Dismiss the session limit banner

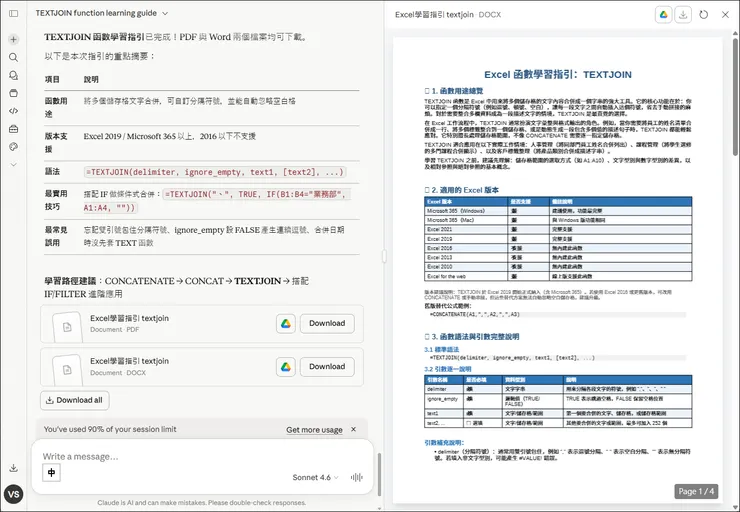[x=353, y=429]
